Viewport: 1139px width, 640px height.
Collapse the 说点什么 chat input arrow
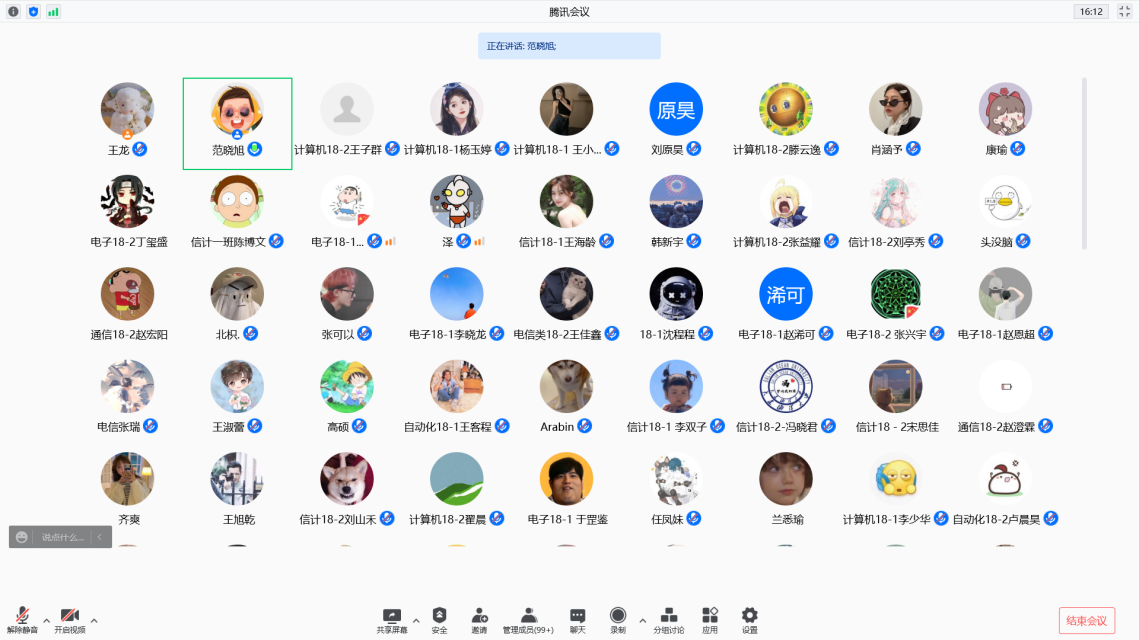click(99, 537)
